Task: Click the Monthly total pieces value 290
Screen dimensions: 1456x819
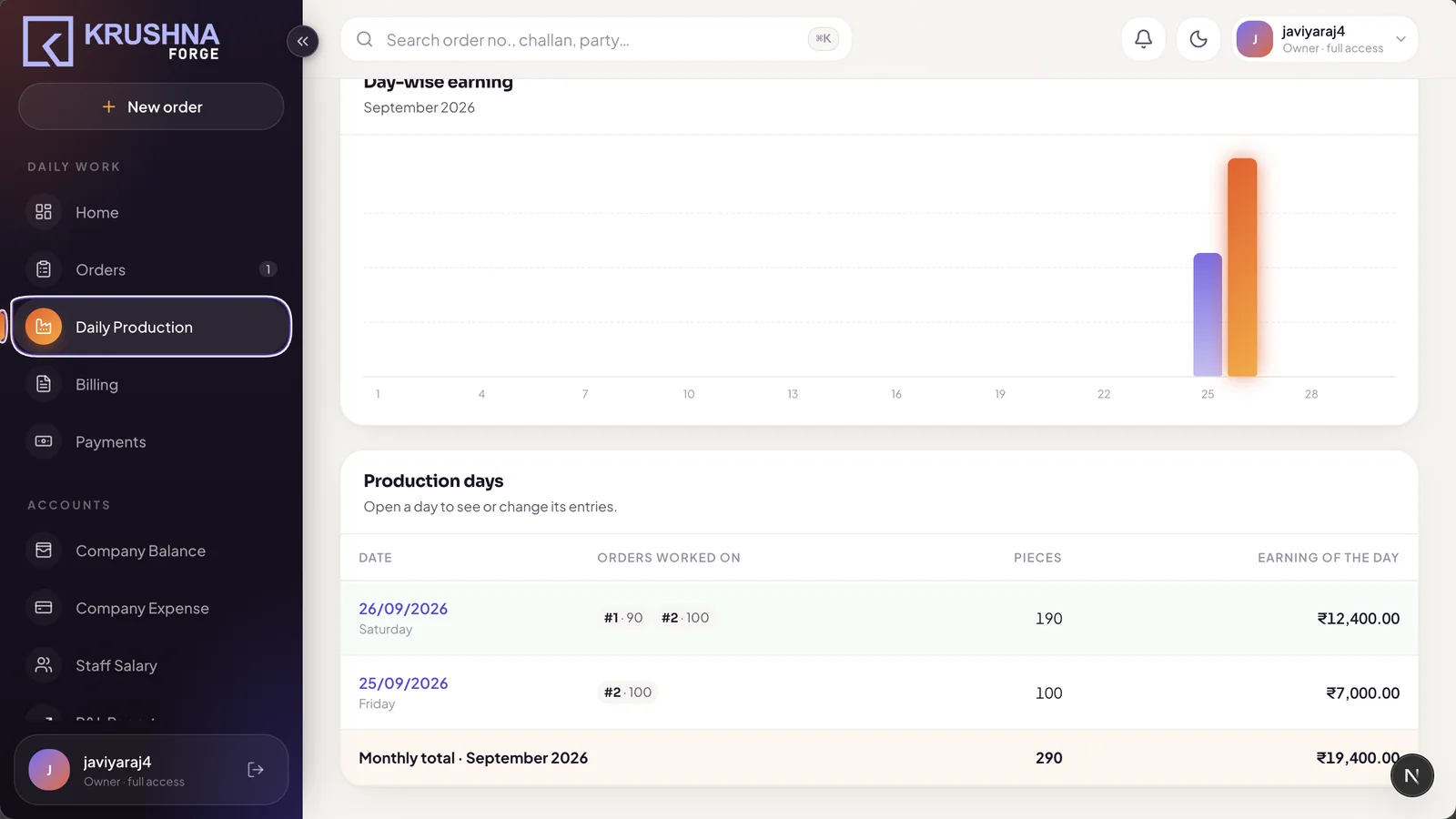Action: point(1049,758)
